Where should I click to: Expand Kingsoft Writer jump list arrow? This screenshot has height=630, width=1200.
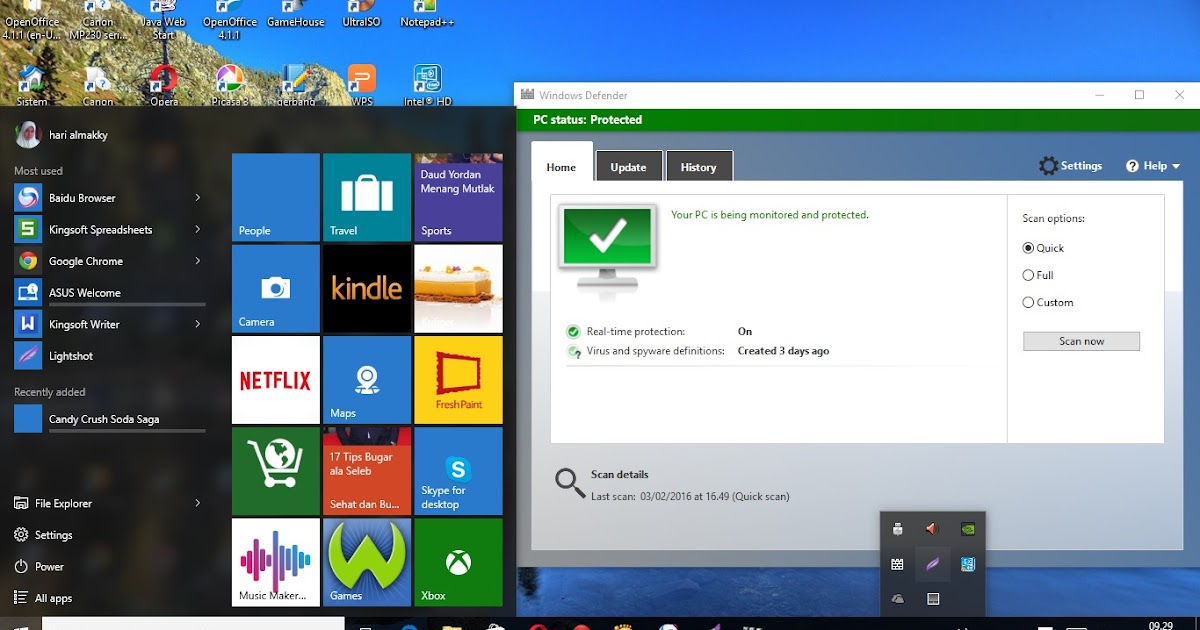coord(198,324)
